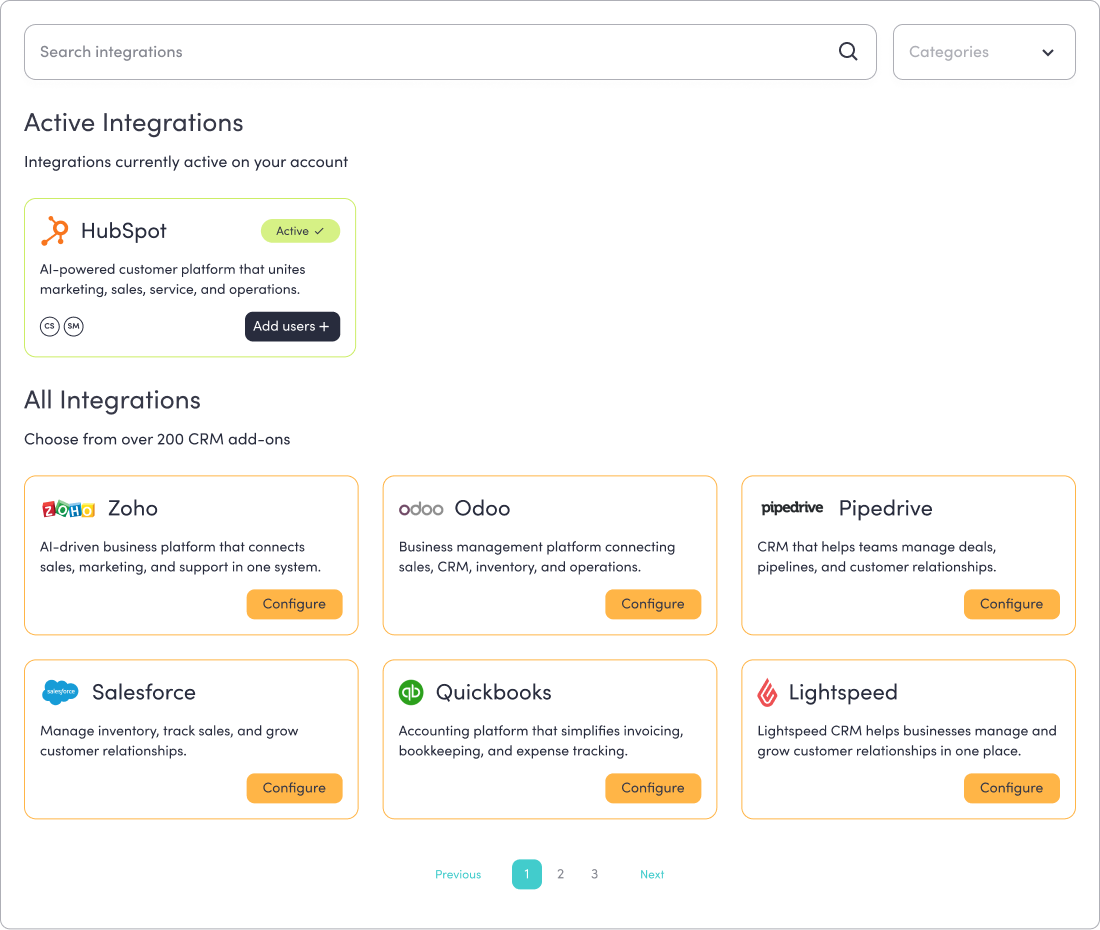1100x930 pixels.
Task: Click the search magnifier icon
Action: pos(848,52)
